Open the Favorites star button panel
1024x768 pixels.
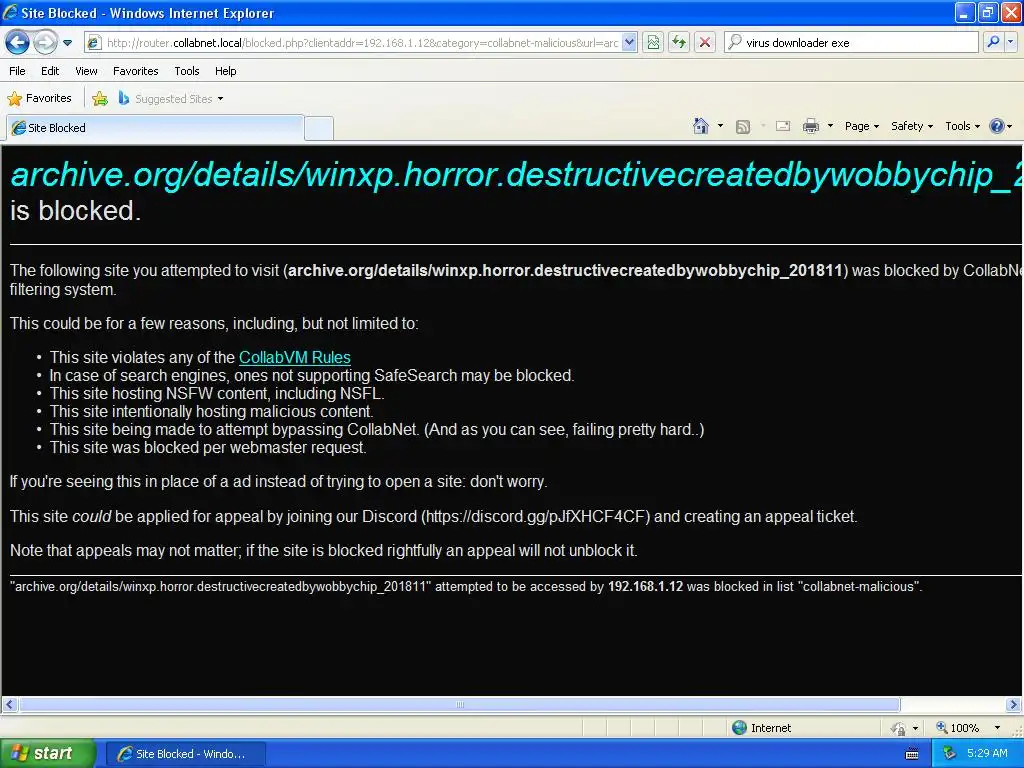pos(39,99)
